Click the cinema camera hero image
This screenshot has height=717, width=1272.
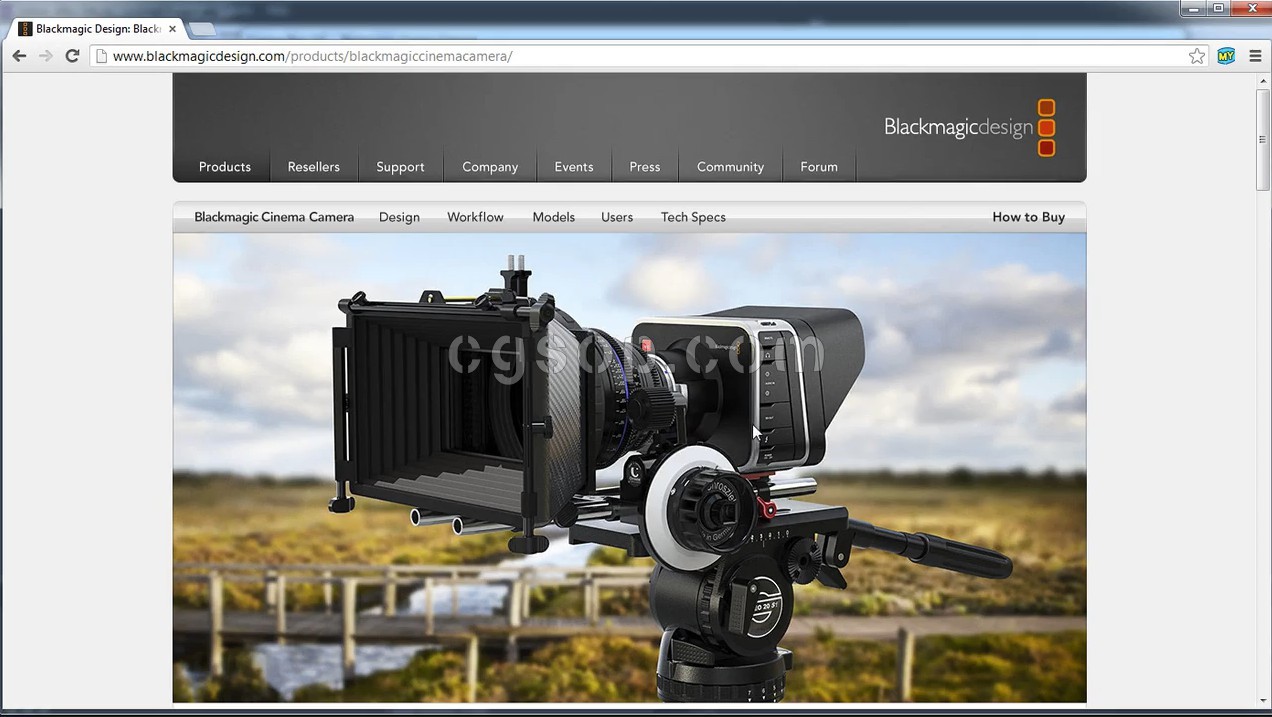pos(629,468)
